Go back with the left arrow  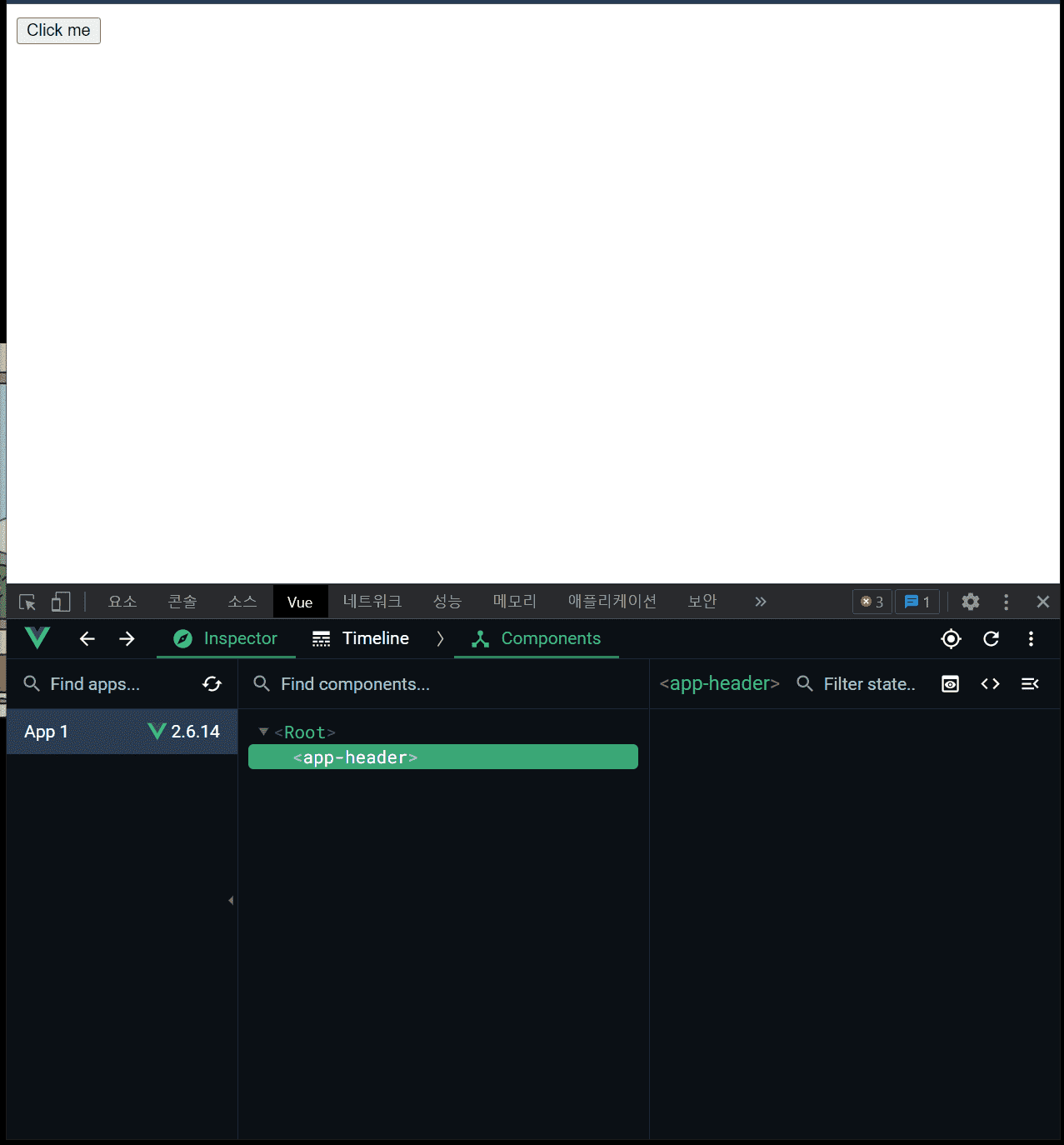click(x=87, y=639)
